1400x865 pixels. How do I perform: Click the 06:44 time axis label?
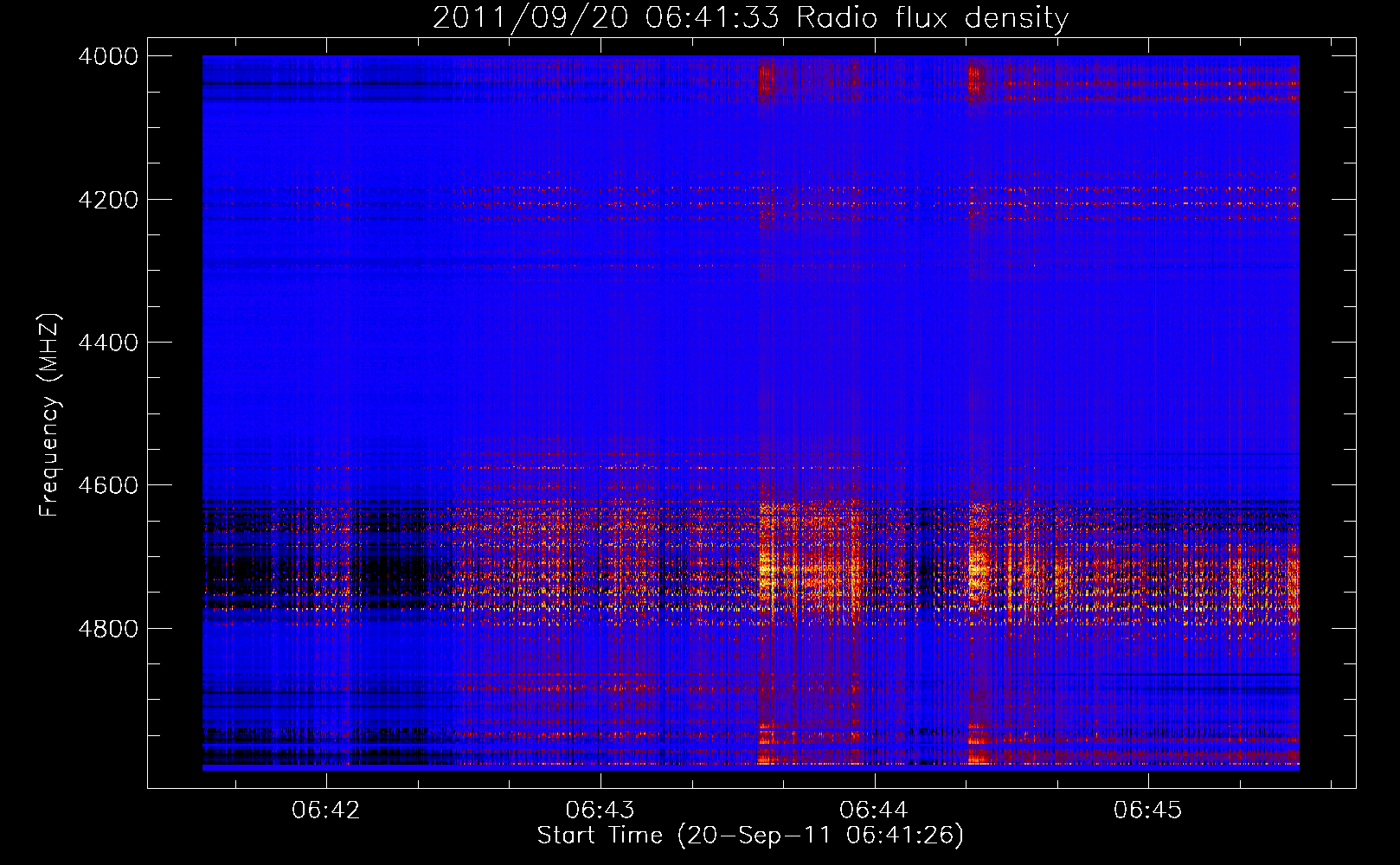click(x=874, y=811)
